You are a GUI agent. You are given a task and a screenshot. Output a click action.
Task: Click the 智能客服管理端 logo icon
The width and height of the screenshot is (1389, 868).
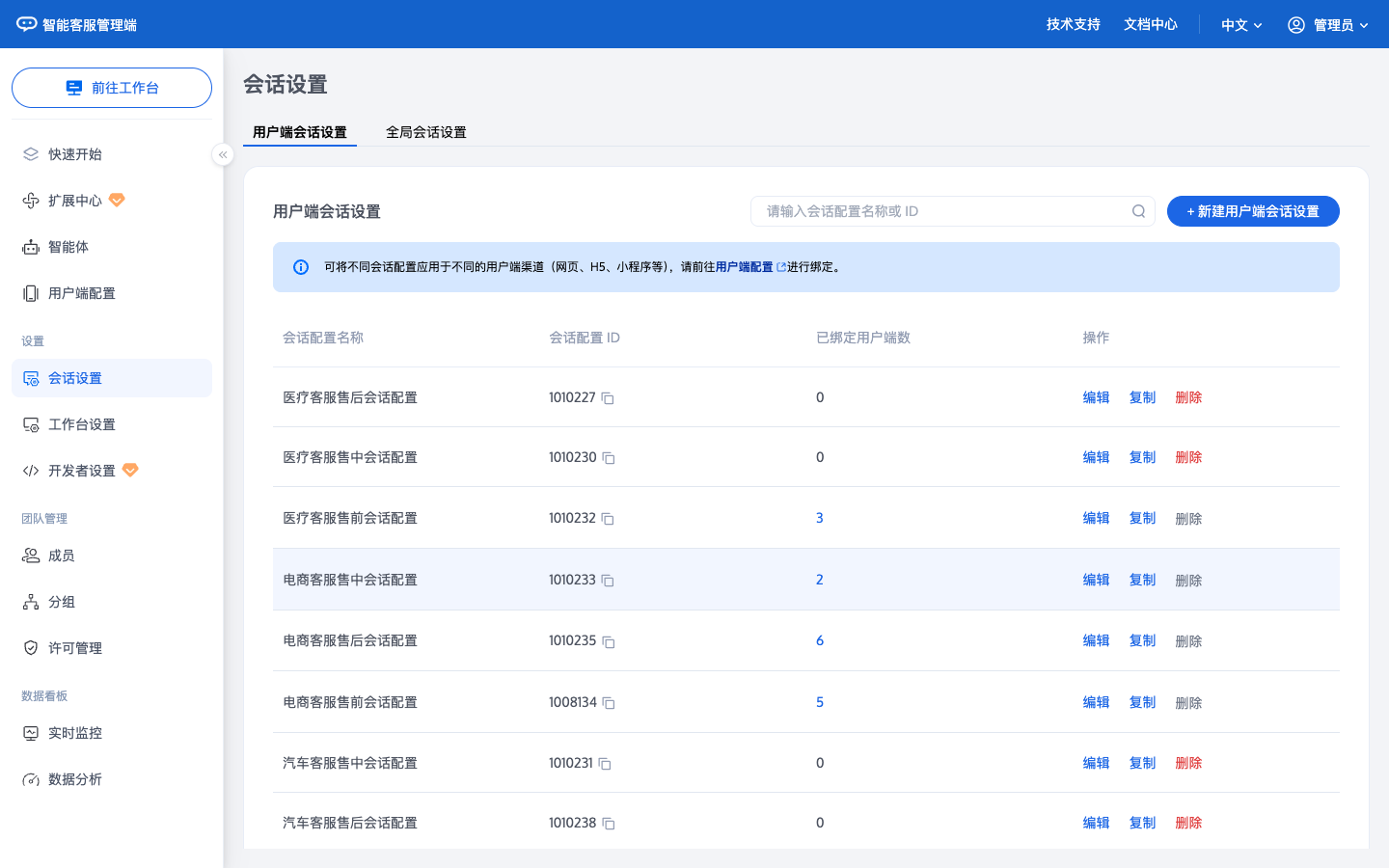click(27, 24)
